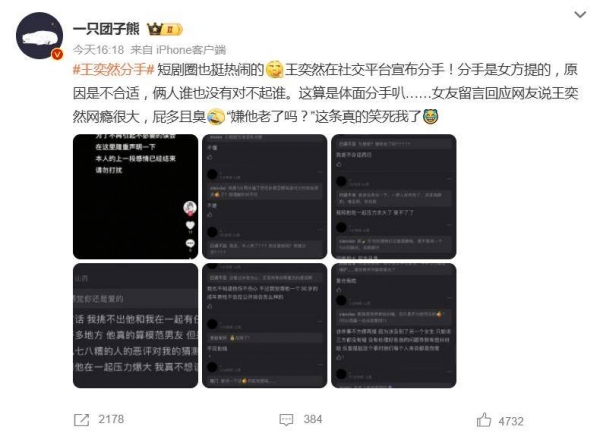Open the #王奕然分手# hashtag topic

coord(113,70)
